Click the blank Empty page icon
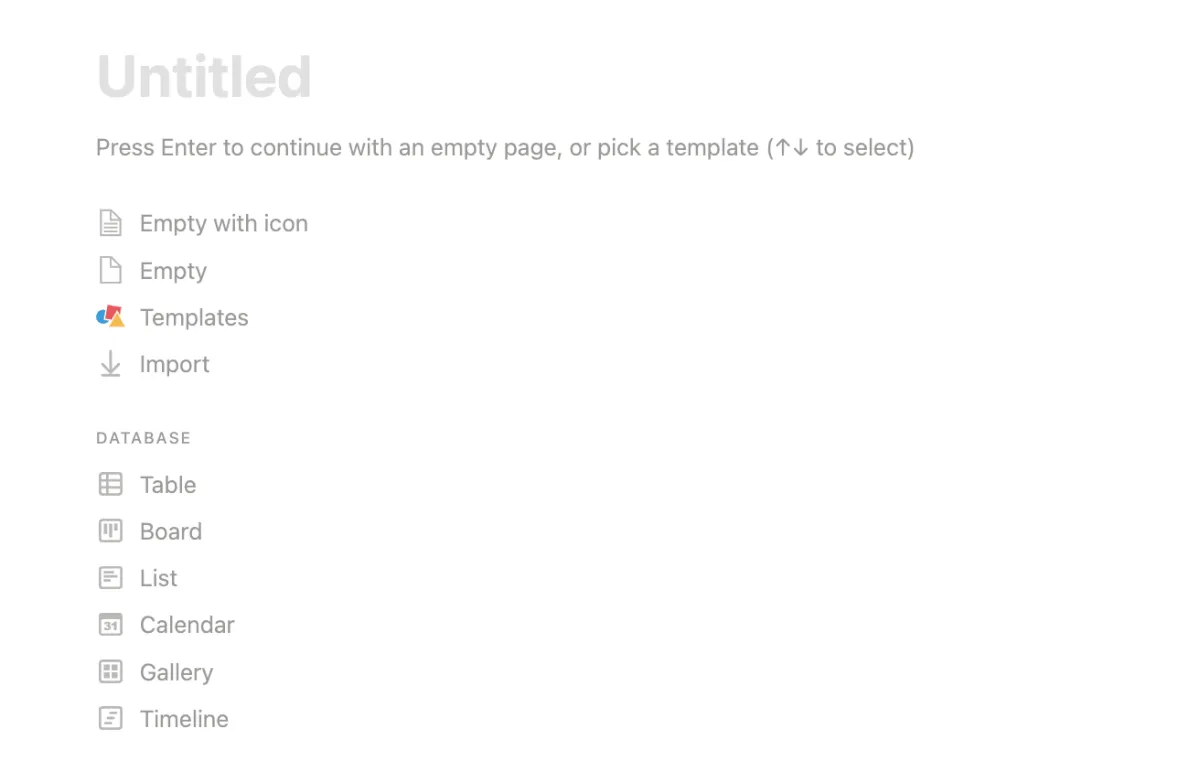This screenshot has width=1200, height=761. (x=110, y=271)
